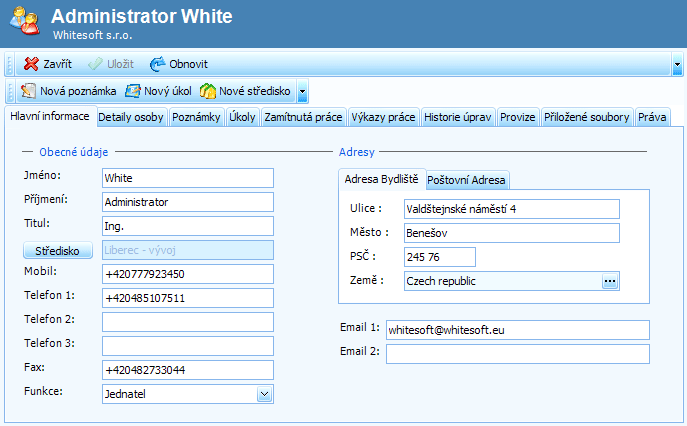The height and width of the screenshot is (426, 687).
Task: Select the Výkazy práce tab
Action: [x=383, y=117]
